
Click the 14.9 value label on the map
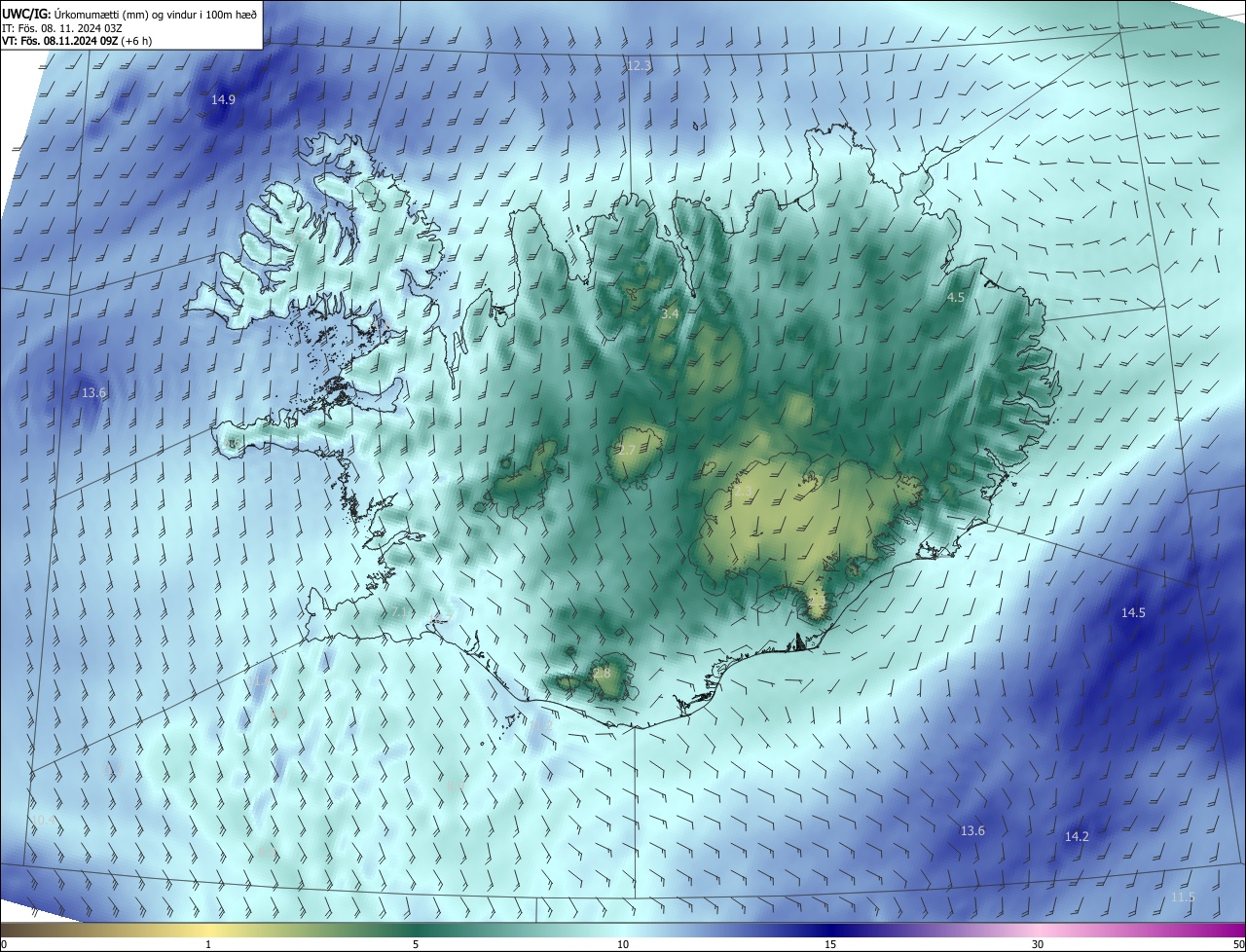[223, 100]
